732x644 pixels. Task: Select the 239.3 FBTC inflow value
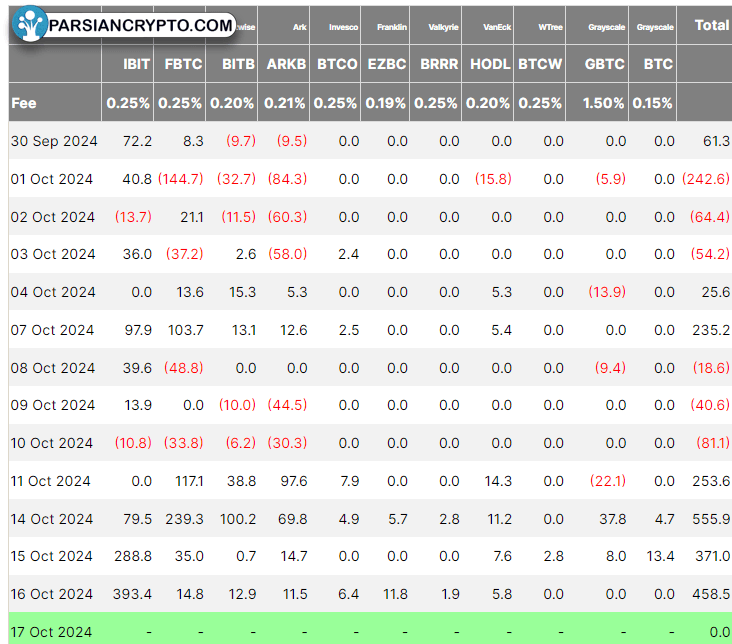(184, 519)
